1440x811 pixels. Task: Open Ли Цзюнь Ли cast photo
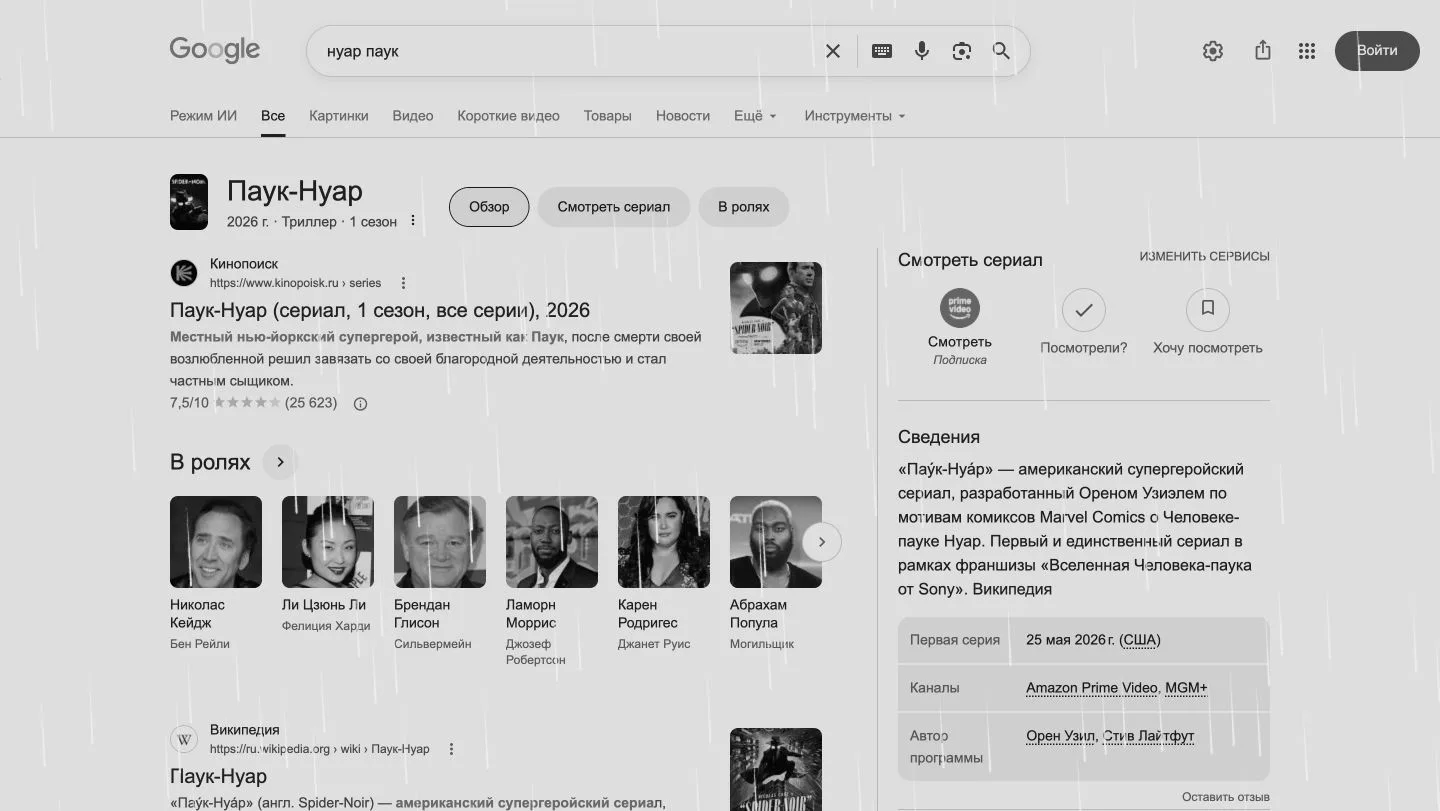coord(328,542)
